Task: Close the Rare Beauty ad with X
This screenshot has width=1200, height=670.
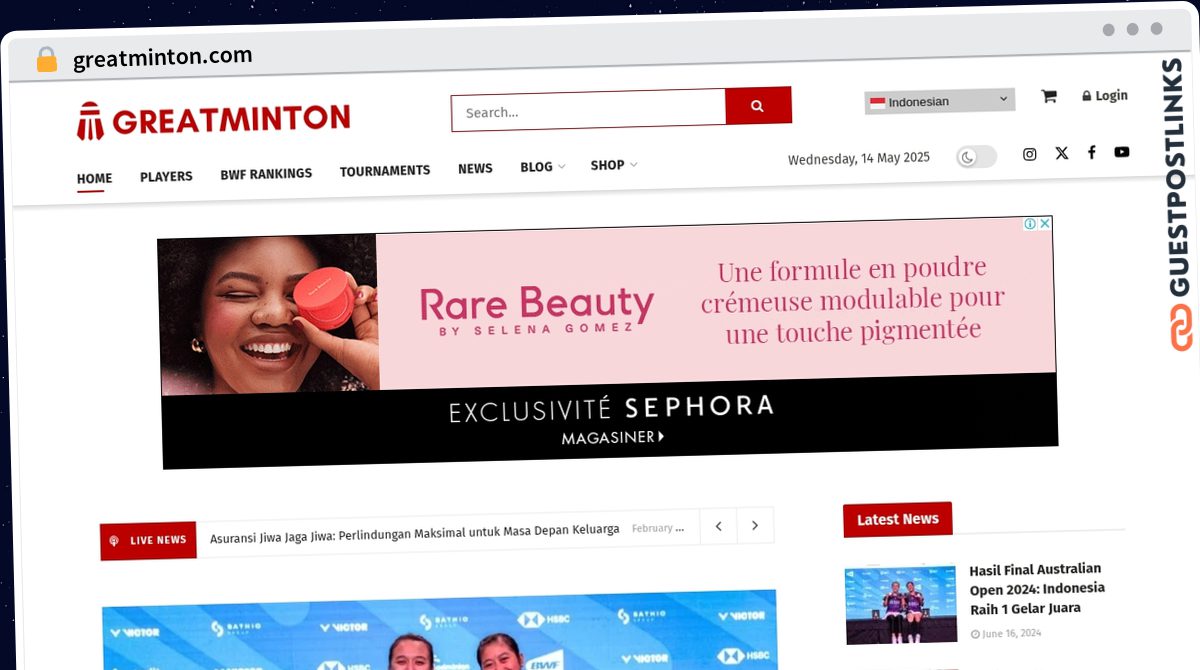Action: (x=1044, y=223)
